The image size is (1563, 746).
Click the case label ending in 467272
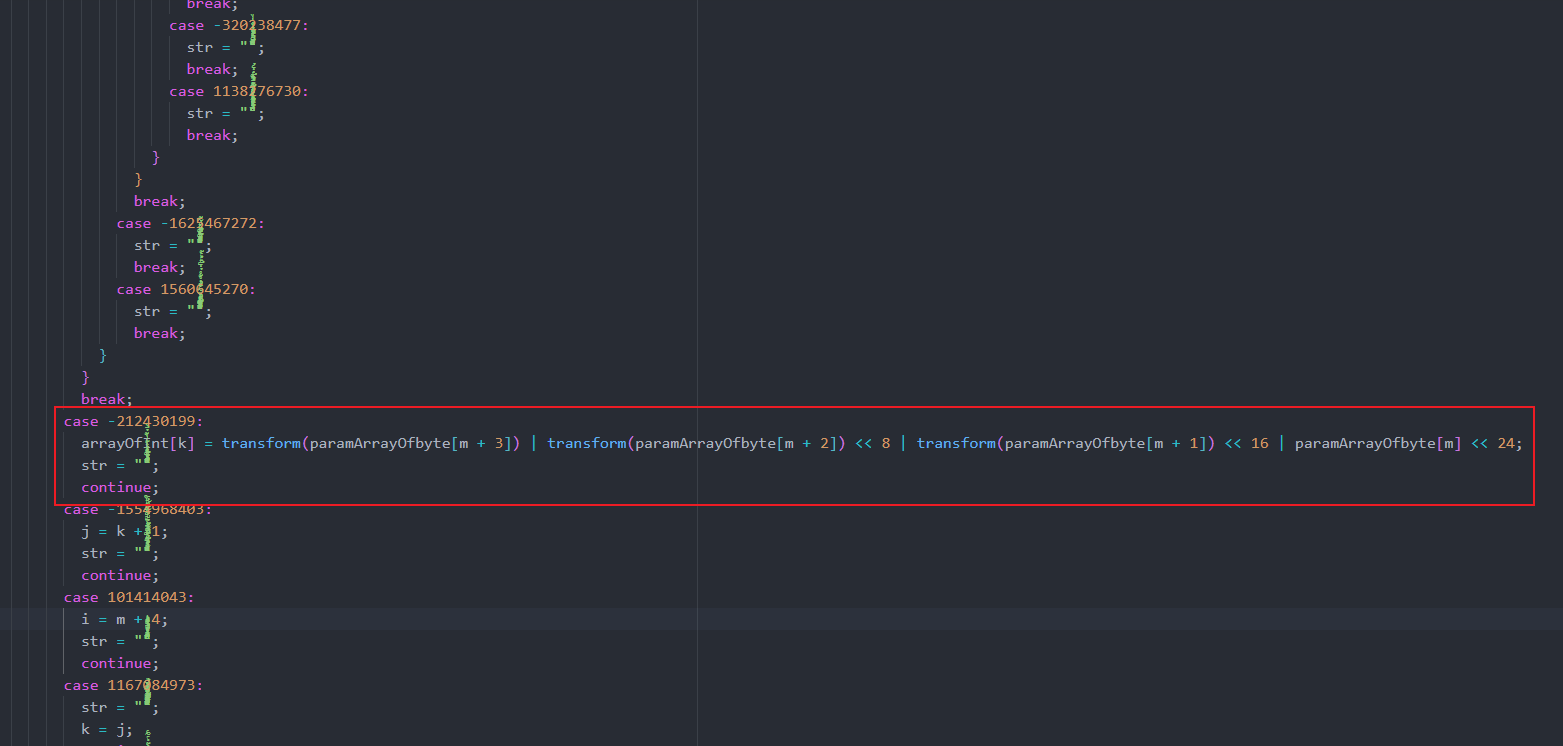(x=191, y=223)
